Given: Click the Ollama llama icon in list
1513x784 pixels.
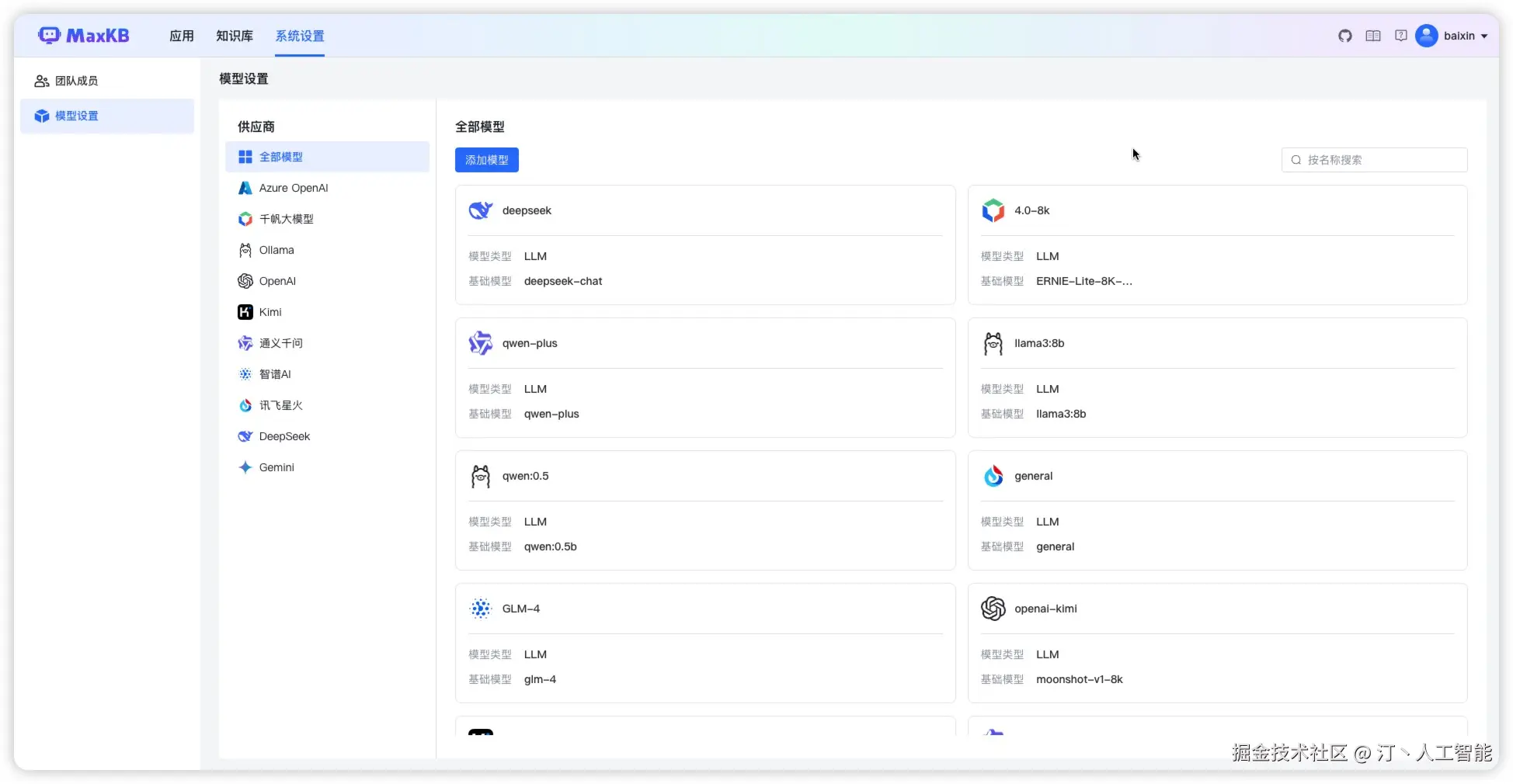Looking at the screenshot, I should 245,250.
